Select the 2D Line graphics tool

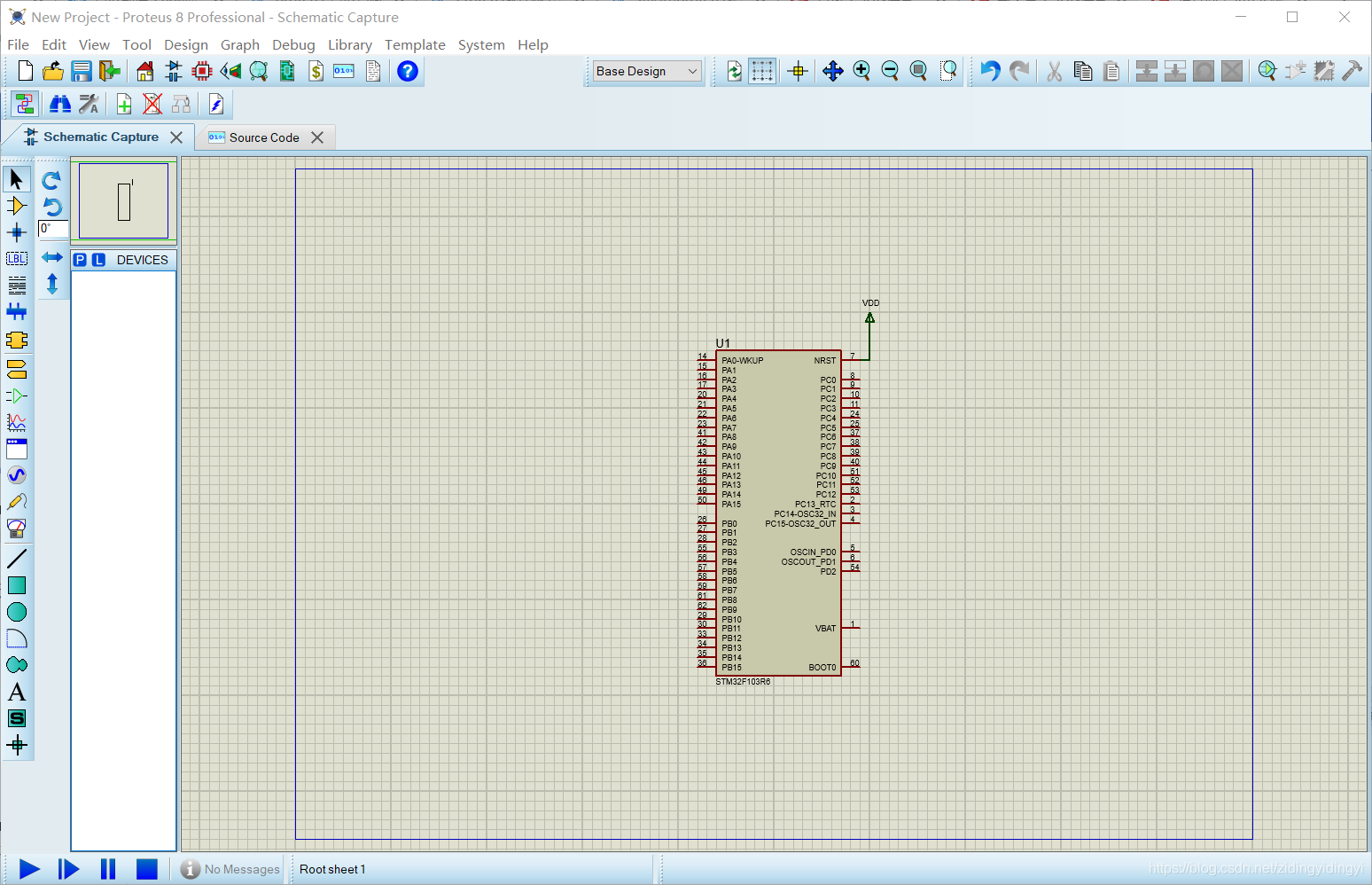[17, 559]
